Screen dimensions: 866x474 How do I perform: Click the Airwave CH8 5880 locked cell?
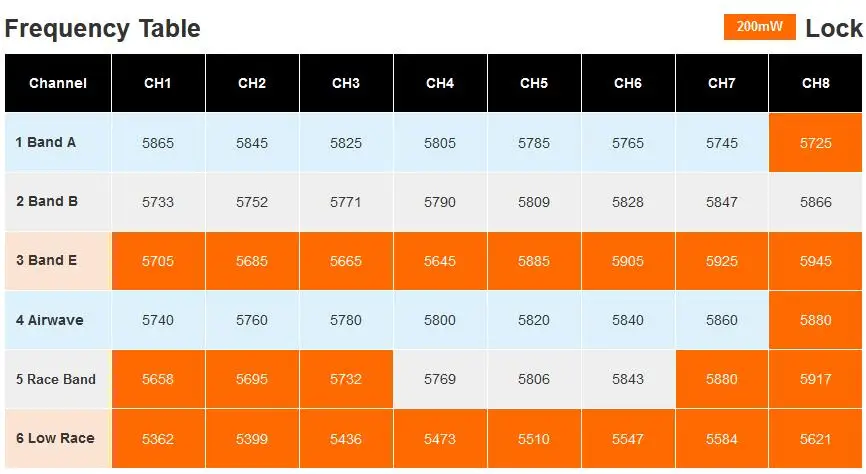[815, 320]
